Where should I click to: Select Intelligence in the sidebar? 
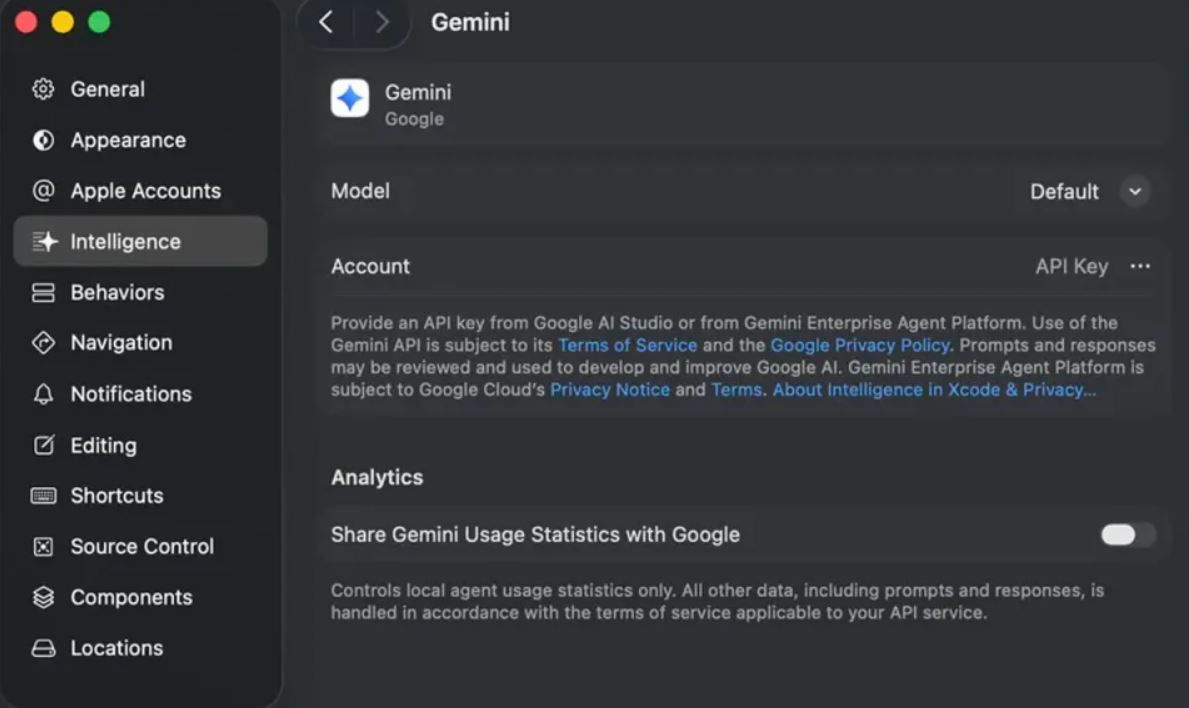click(x=140, y=241)
